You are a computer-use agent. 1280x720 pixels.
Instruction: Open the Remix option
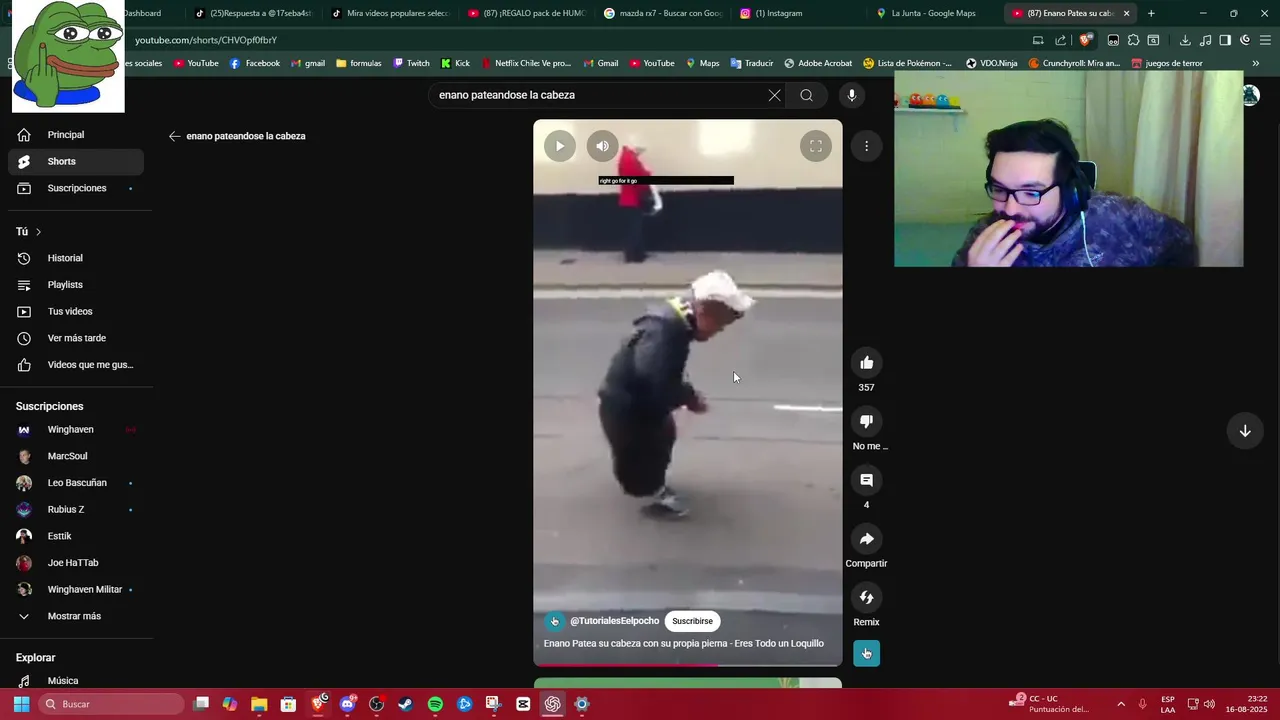point(866,597)
